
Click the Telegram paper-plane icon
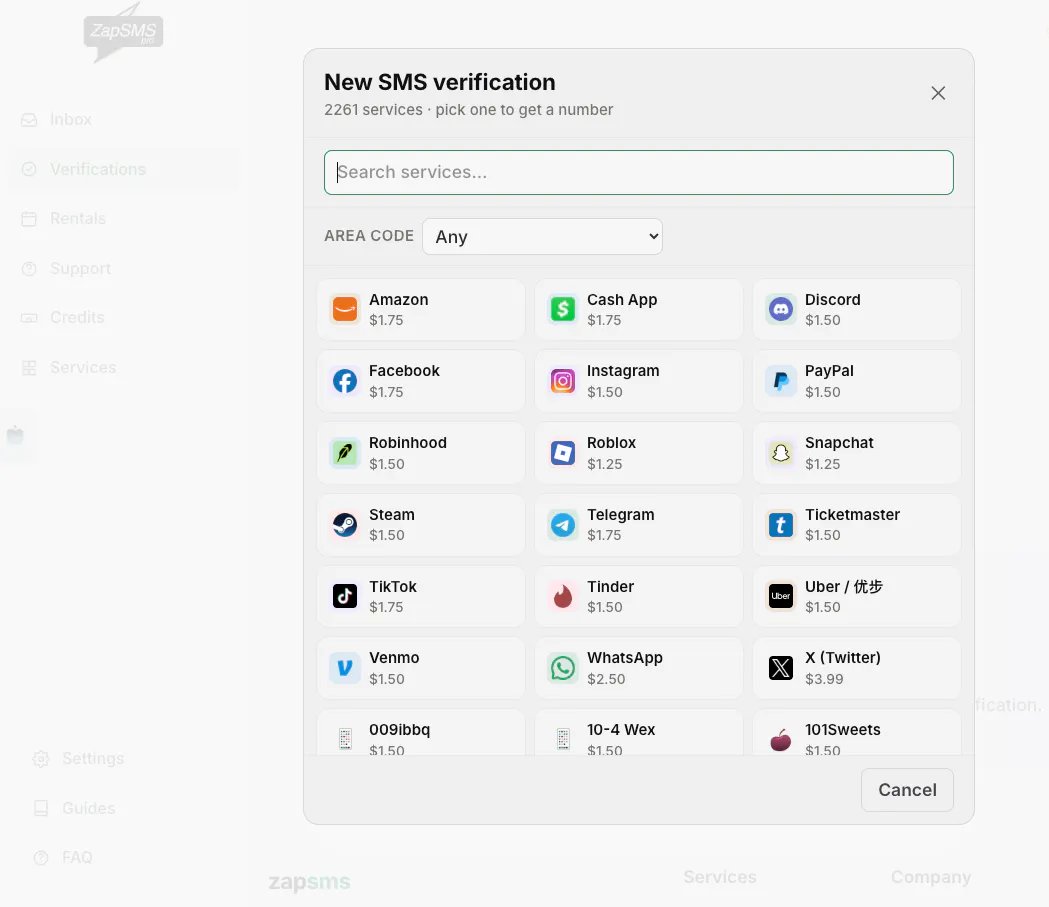click(563, 525)
